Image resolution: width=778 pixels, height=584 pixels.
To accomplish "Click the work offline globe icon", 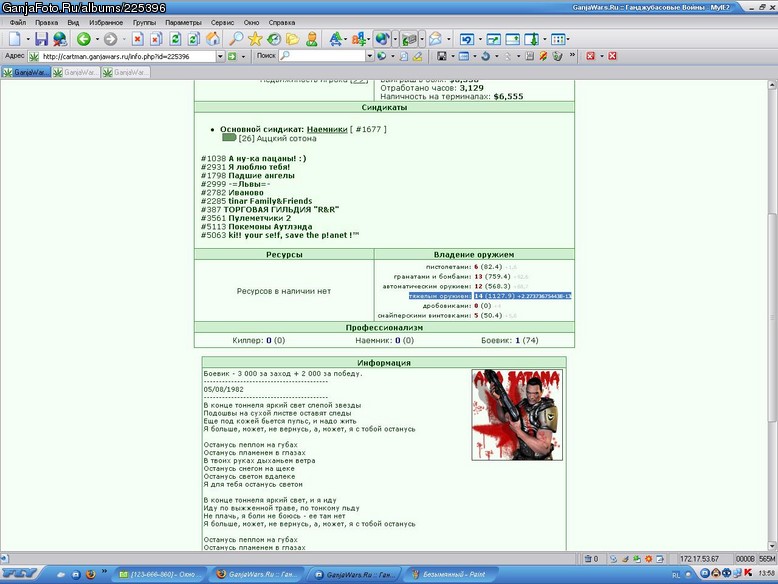I will point(60,39).
